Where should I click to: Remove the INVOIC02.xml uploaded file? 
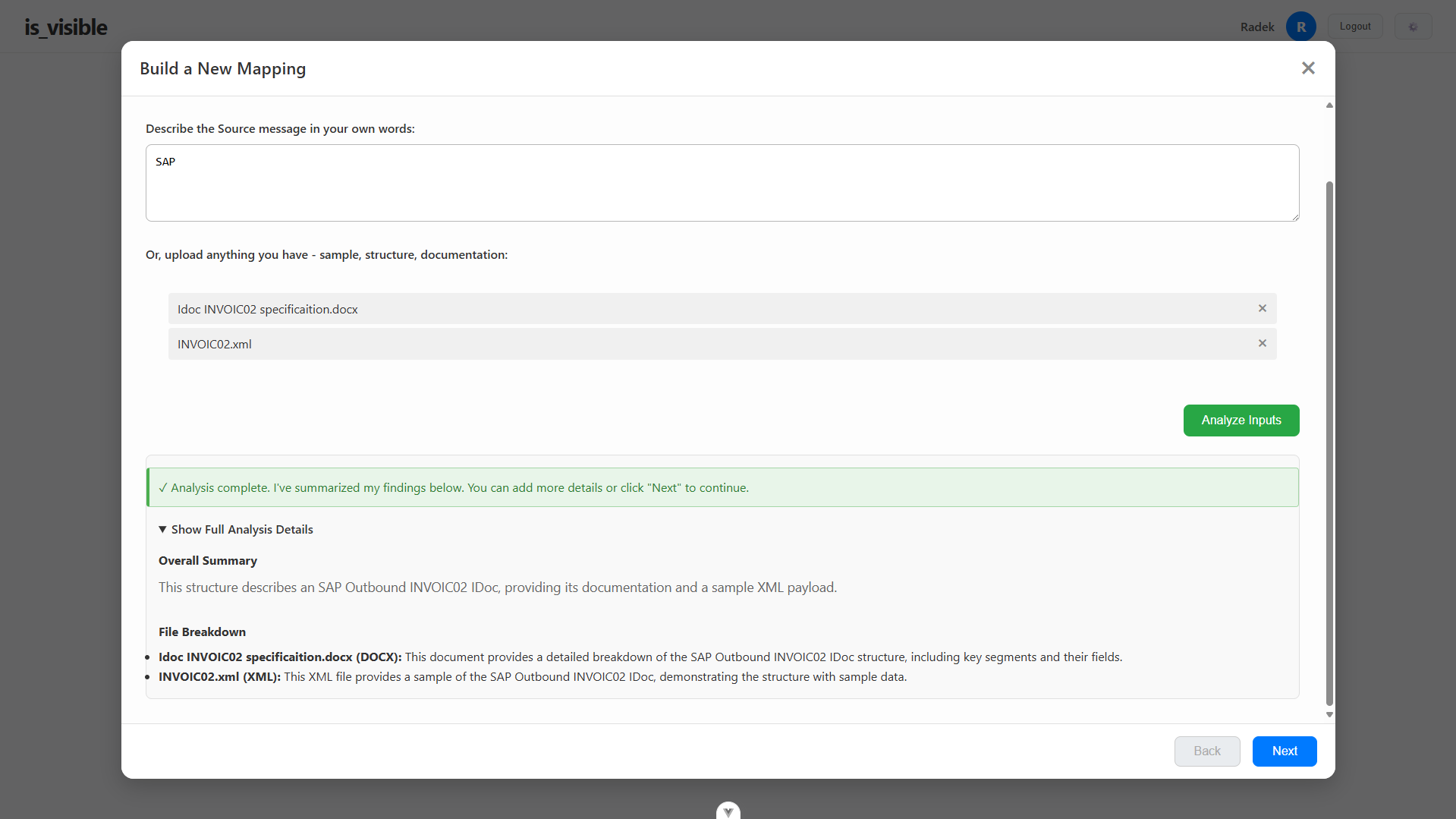point(1262,343)
